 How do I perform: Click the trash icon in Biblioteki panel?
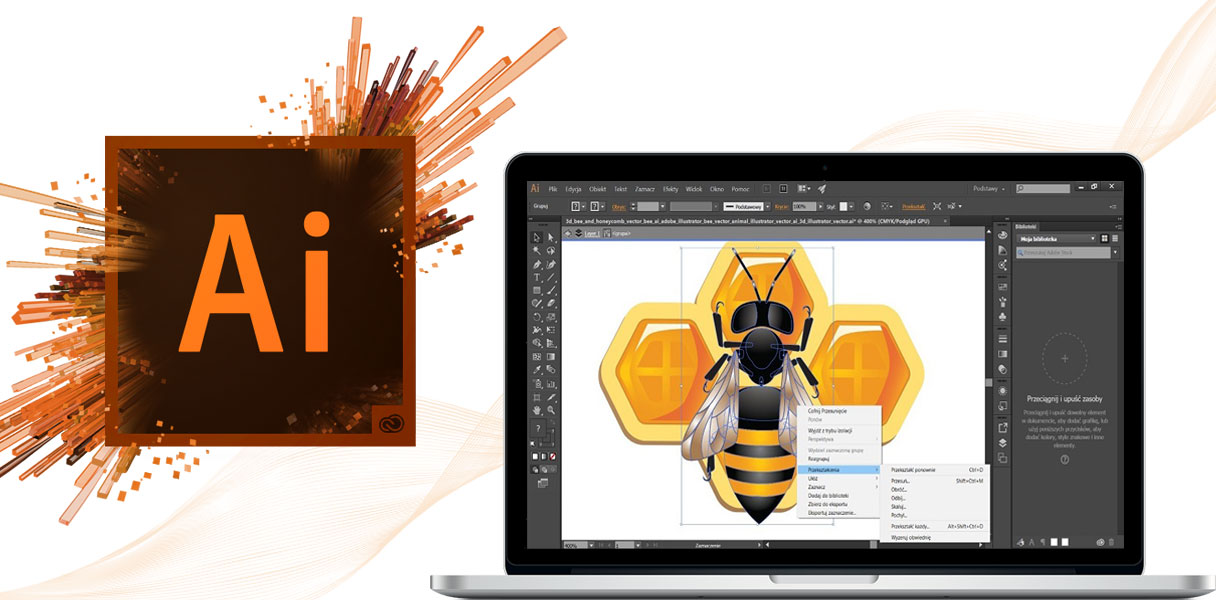[1111, 542]
